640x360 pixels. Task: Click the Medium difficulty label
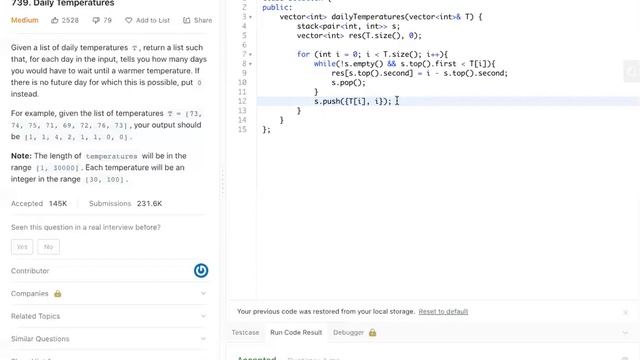click(x=24, y=20)
